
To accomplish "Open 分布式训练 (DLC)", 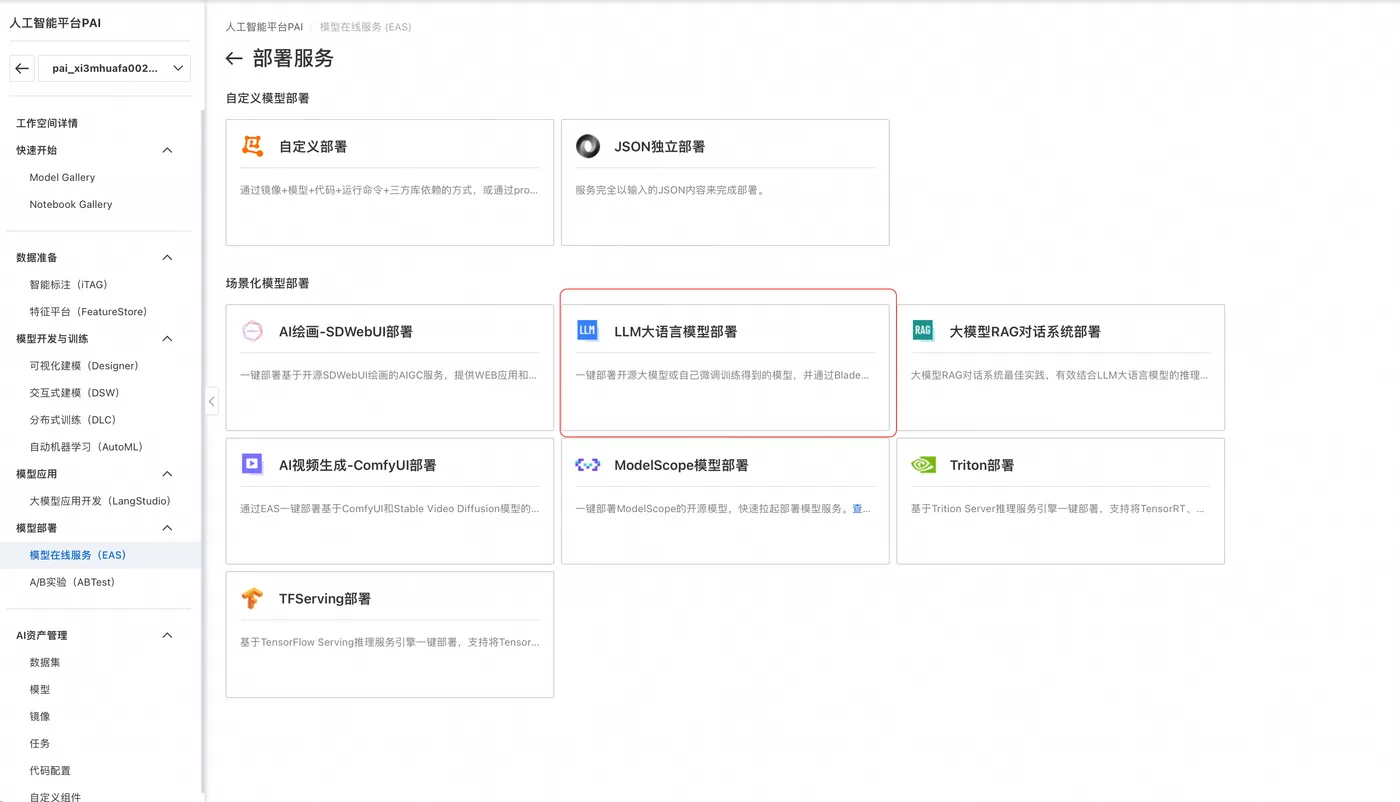I will tap(73, 419).
